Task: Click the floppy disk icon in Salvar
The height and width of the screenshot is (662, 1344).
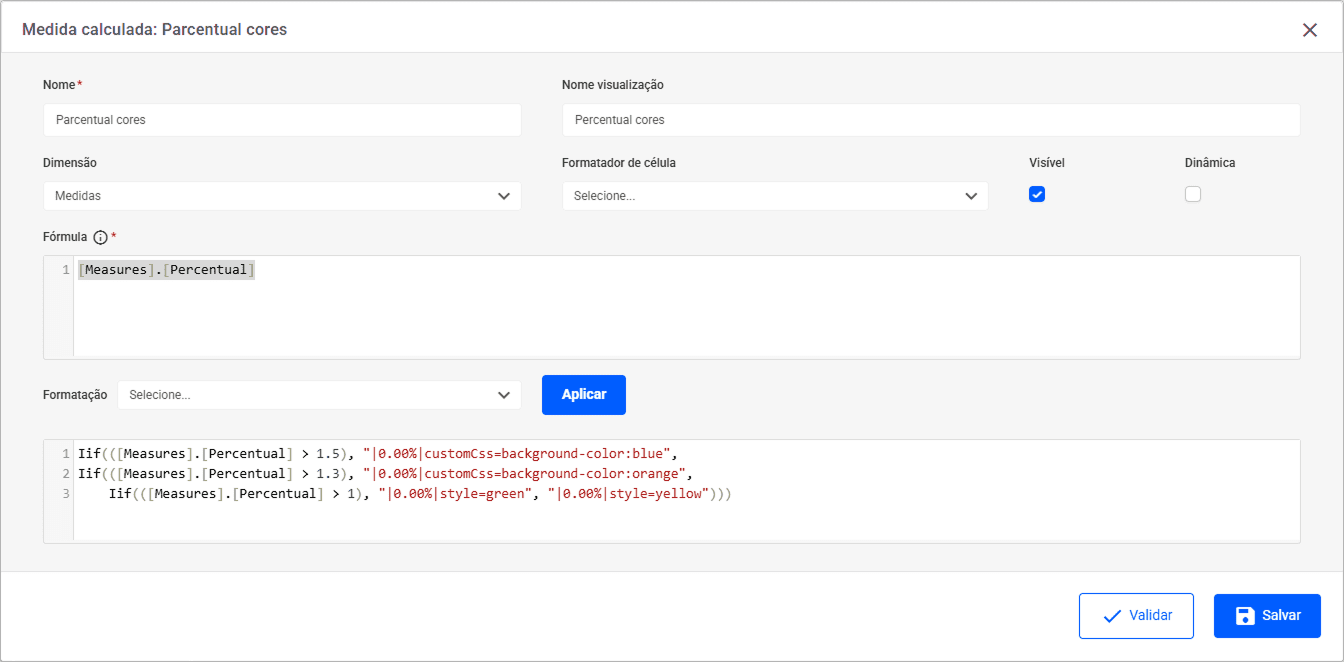Action: (x=1245, y=616)
